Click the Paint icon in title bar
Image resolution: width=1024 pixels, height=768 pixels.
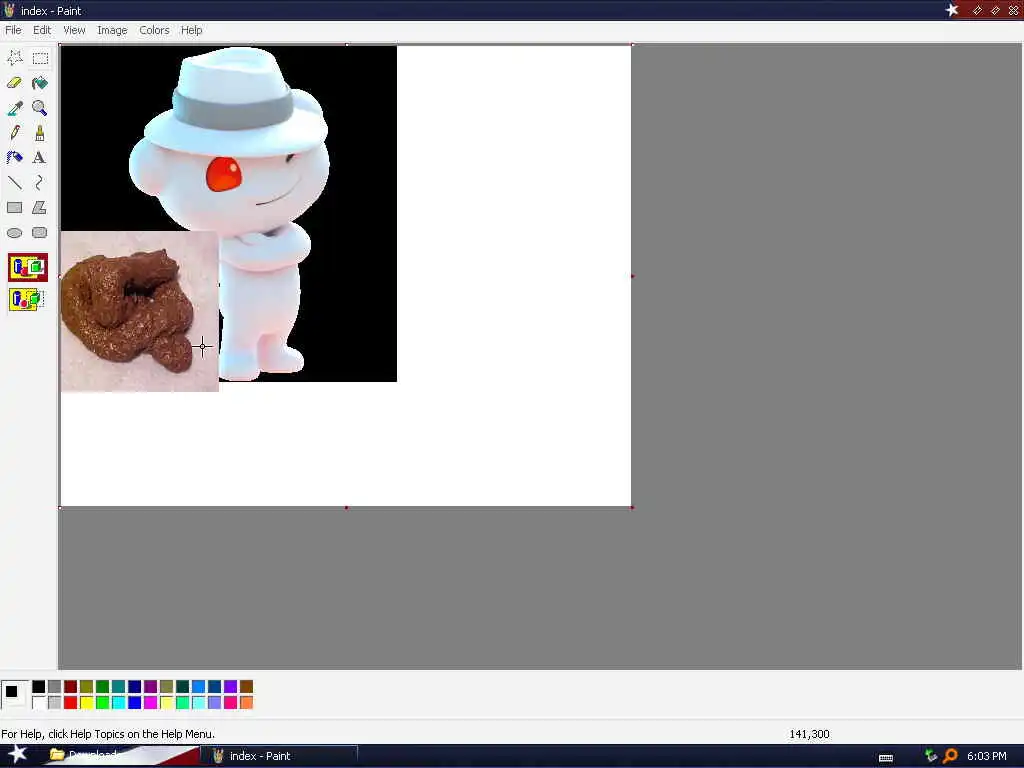click(9, 10)
